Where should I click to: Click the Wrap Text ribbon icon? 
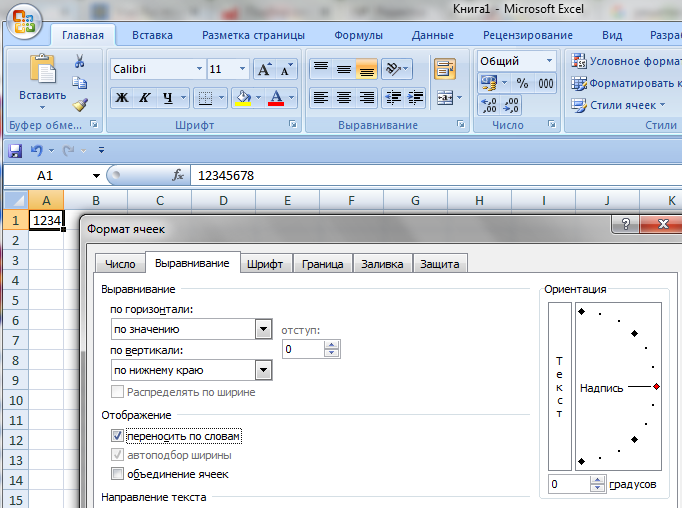444,69
